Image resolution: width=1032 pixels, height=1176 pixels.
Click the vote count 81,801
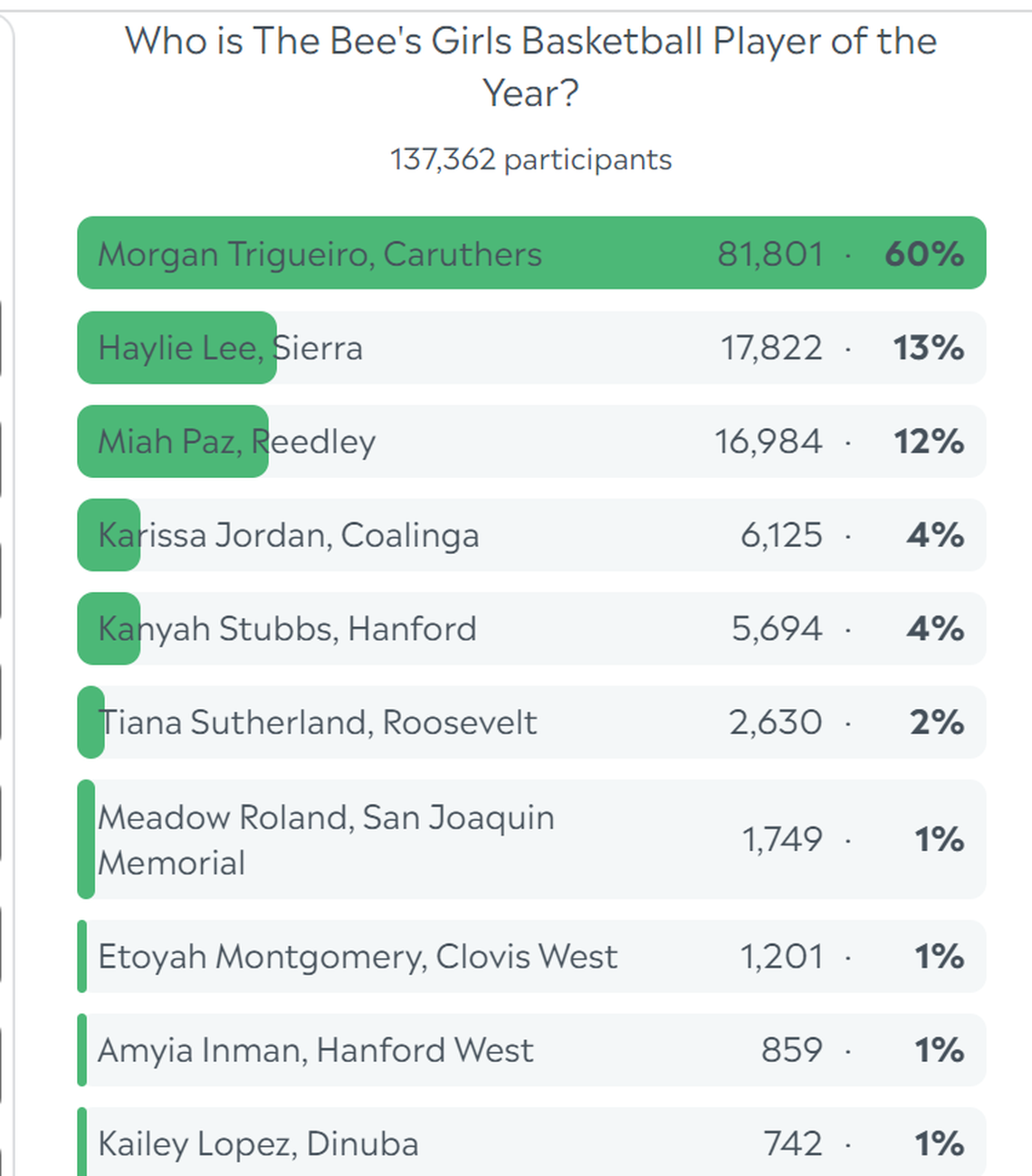pos(770,254)
